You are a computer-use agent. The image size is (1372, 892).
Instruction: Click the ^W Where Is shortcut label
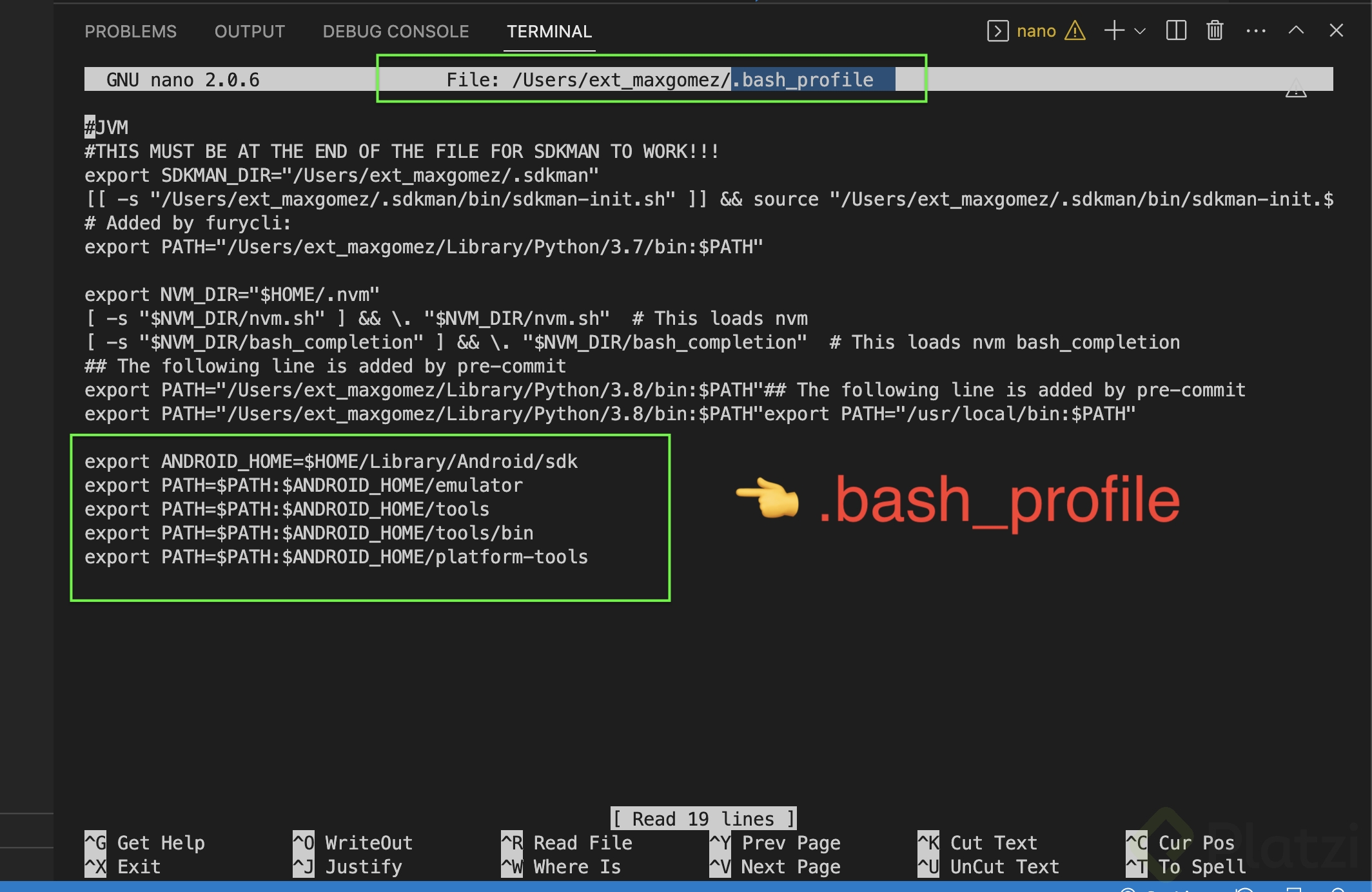[561, 867]
